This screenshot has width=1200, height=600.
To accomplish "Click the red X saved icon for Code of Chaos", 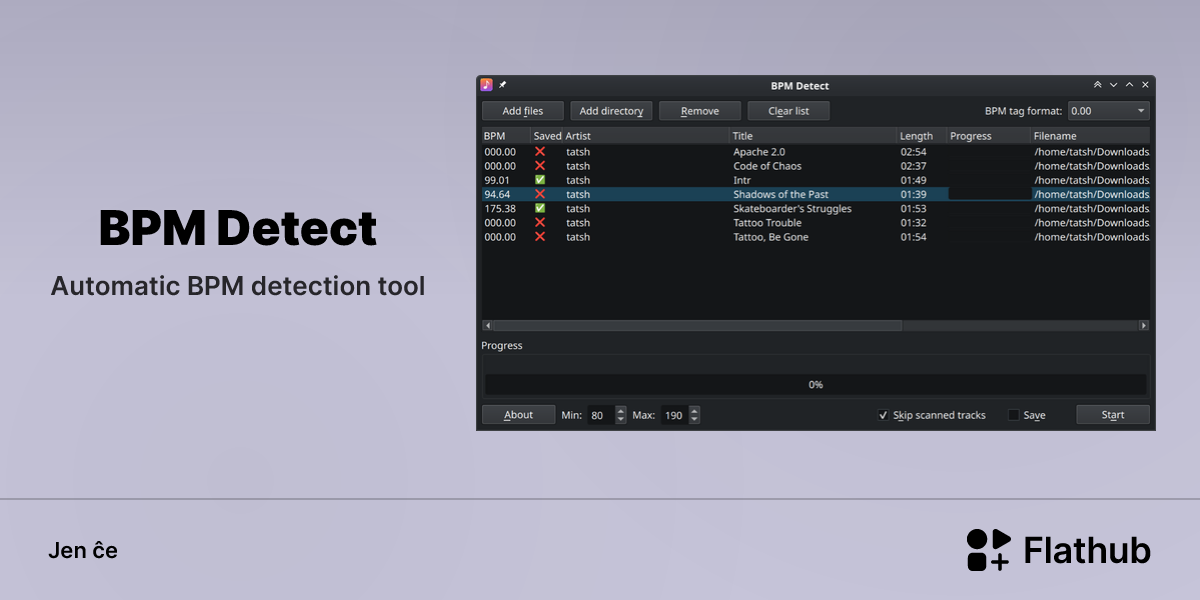I will click(x=540, y=166).
